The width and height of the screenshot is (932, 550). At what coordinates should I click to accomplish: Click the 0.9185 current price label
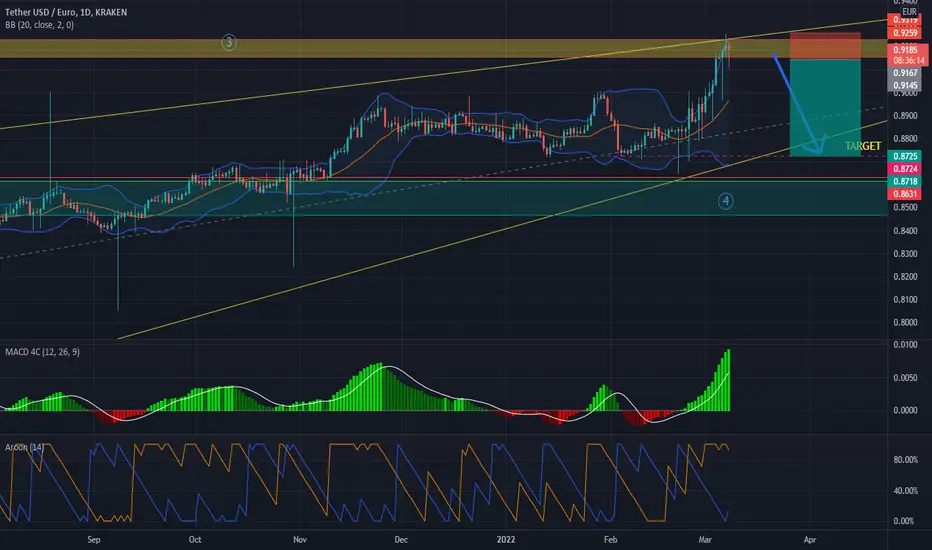[x=906, y=50]
